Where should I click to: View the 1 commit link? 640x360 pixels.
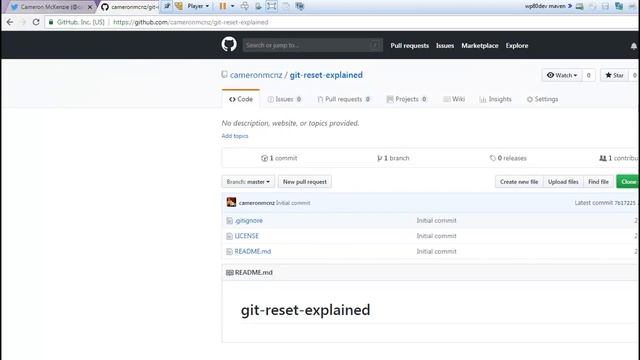pos(279,158)
